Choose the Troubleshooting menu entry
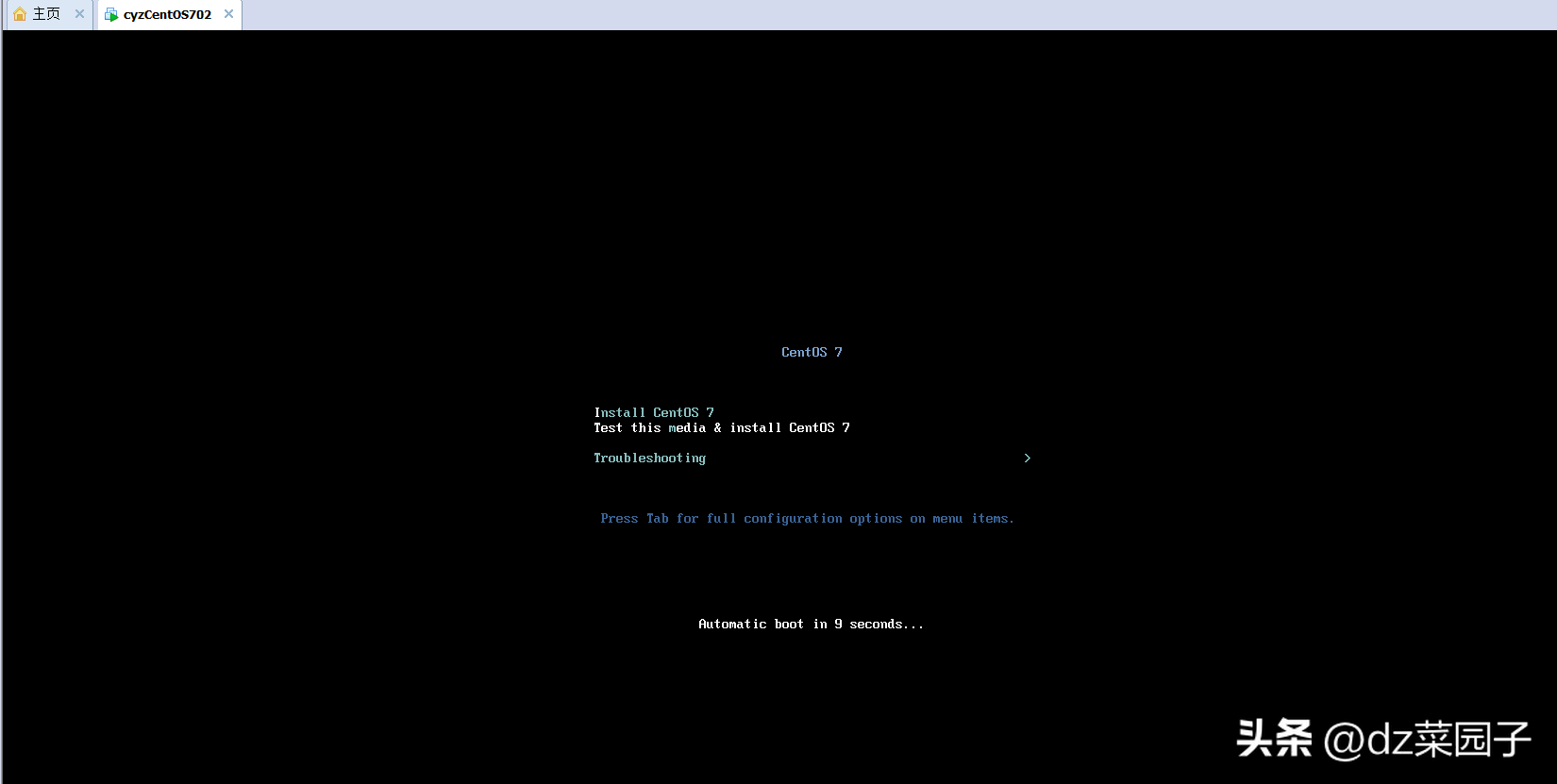Image resolution: width=1557 pixels, height=784 pixels. (649, 459)
